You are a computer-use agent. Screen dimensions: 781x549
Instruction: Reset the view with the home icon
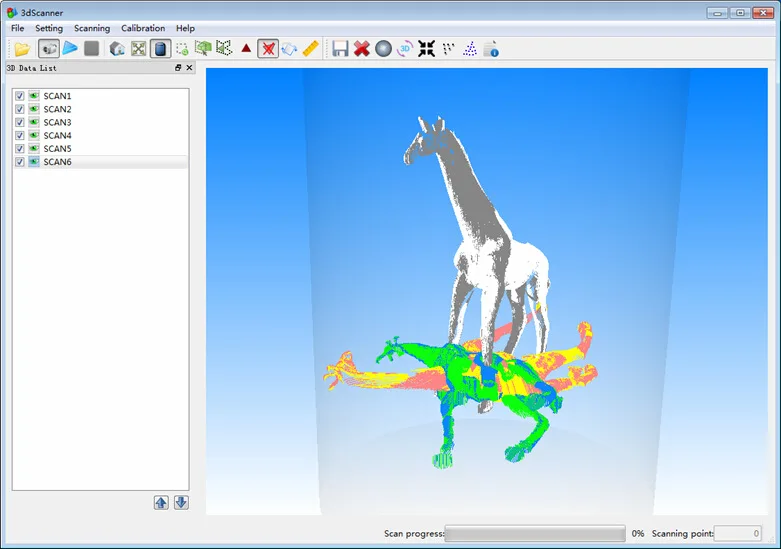click(117, 49)
